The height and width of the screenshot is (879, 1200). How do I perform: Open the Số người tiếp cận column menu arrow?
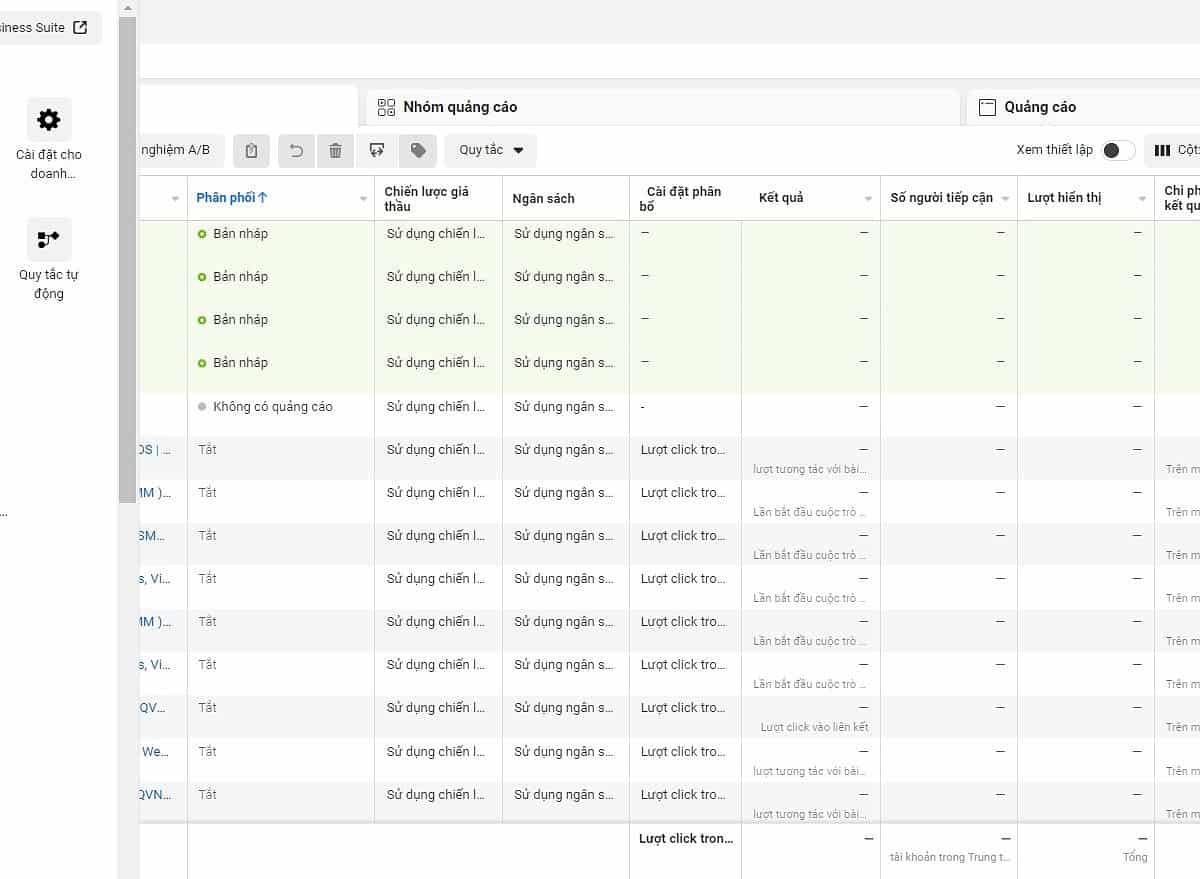[1006, 199]
